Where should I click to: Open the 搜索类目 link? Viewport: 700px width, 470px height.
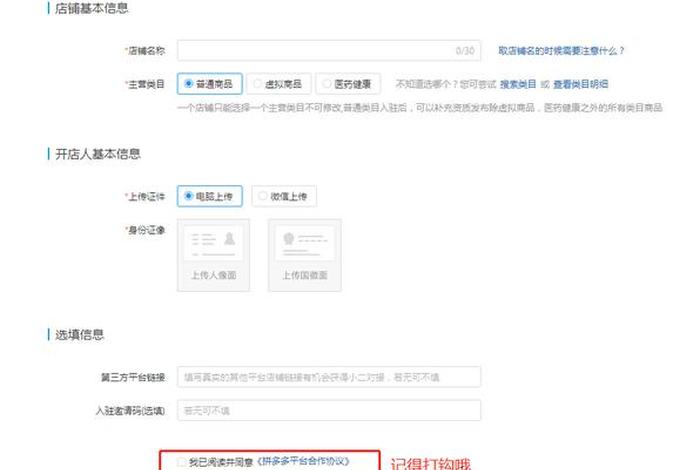click(x=518, y=84)
